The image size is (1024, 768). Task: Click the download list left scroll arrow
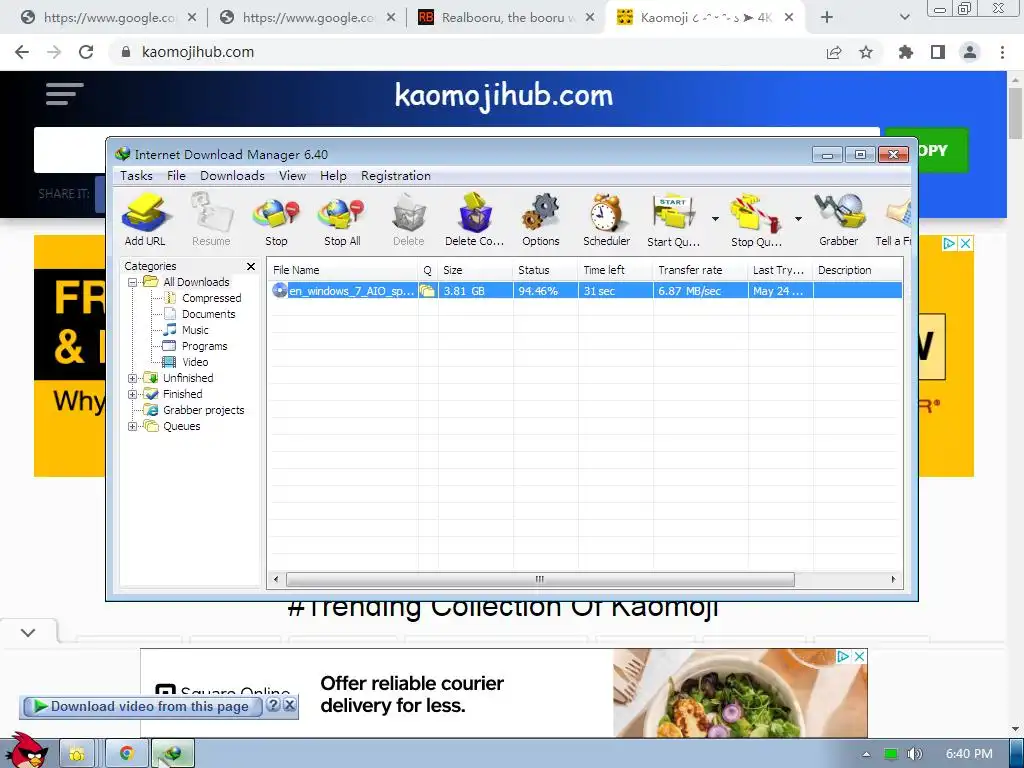coord(276,579)
